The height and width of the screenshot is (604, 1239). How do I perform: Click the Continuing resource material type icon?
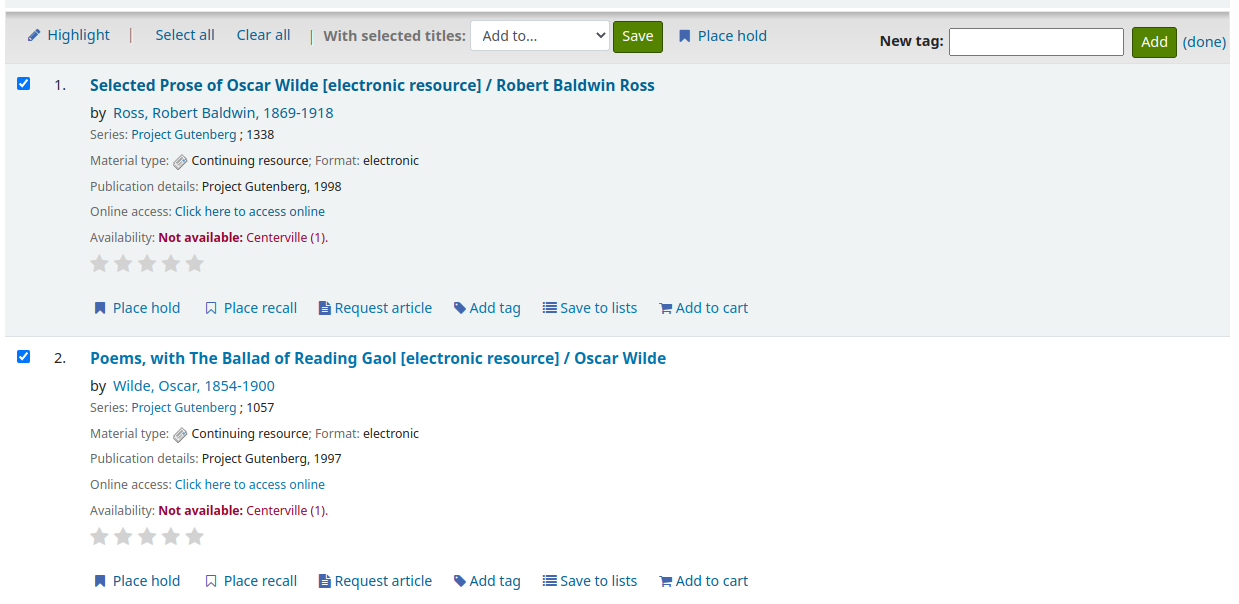point(180,161)
